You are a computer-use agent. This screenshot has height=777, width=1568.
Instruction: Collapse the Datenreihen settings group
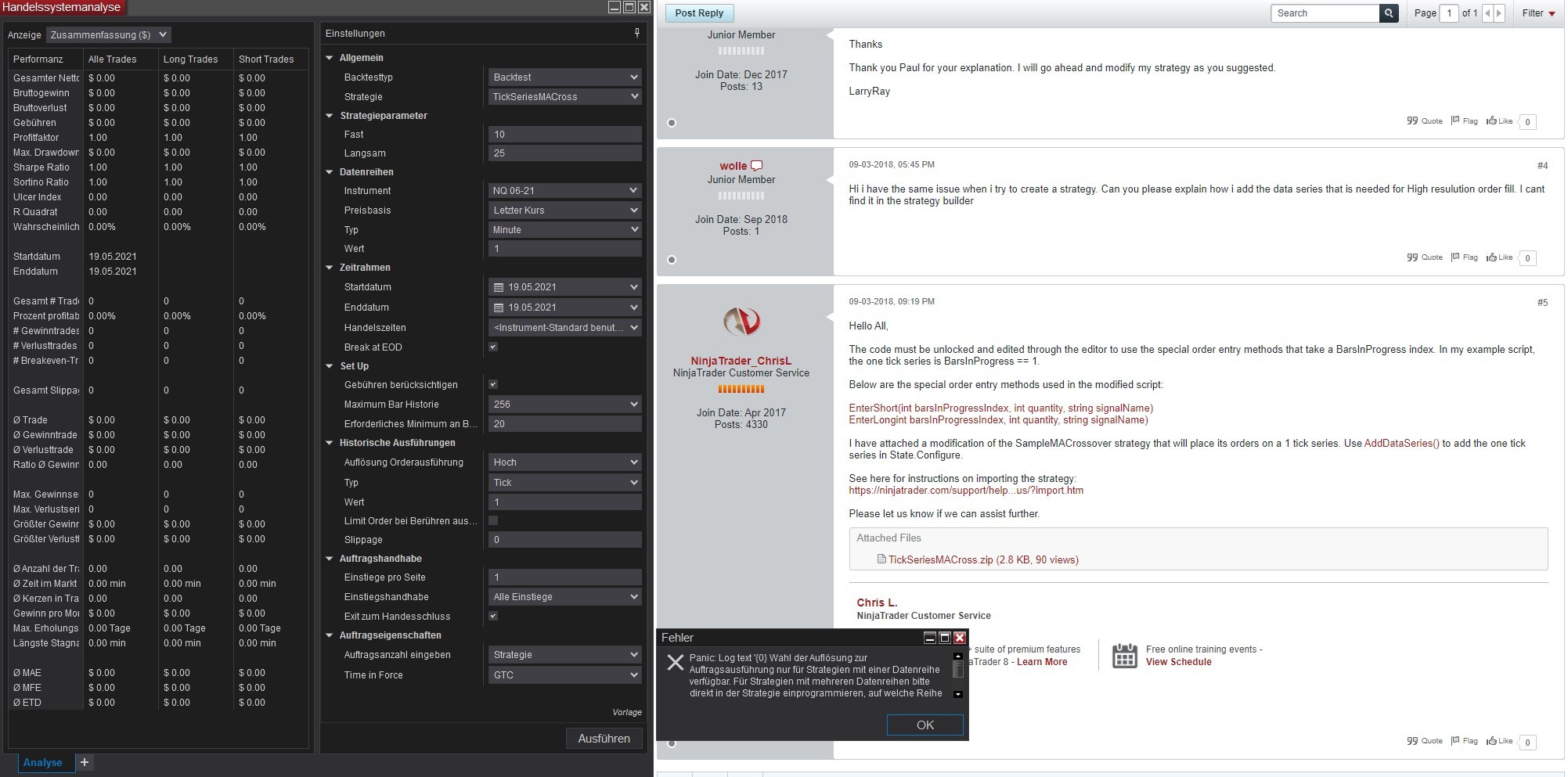(330, 172)
